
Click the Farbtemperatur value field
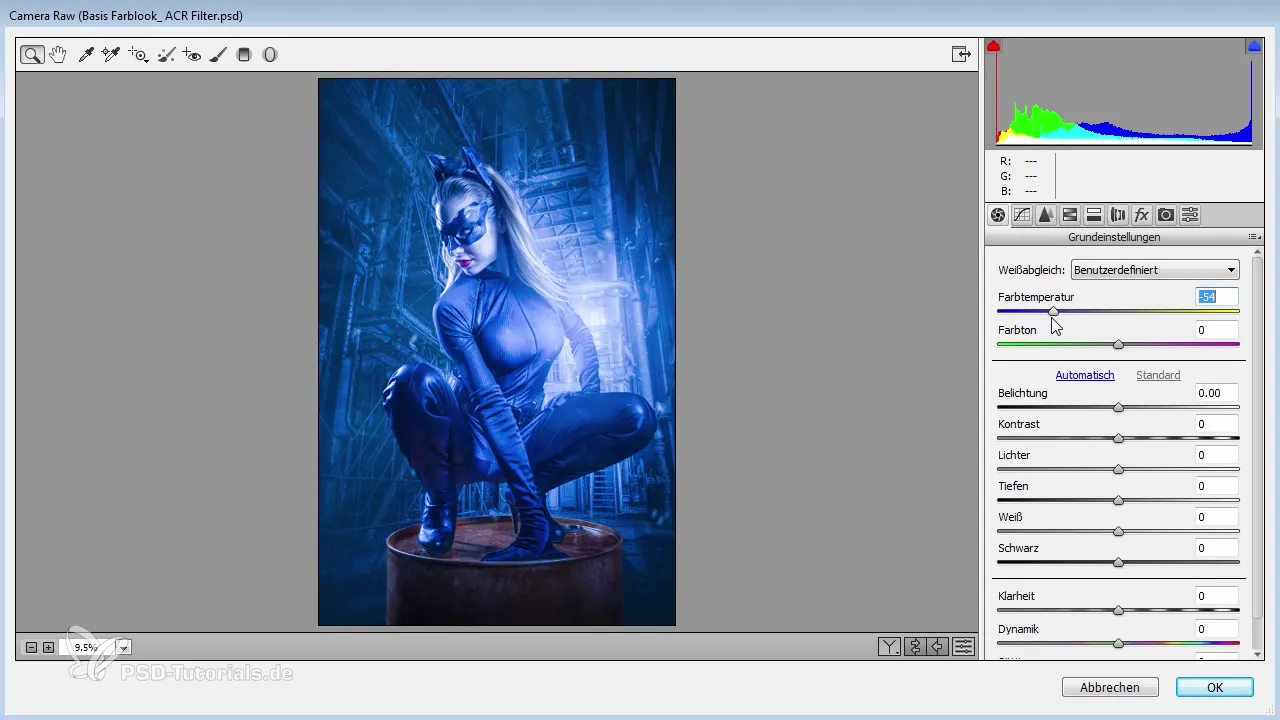click(1217, 297)
